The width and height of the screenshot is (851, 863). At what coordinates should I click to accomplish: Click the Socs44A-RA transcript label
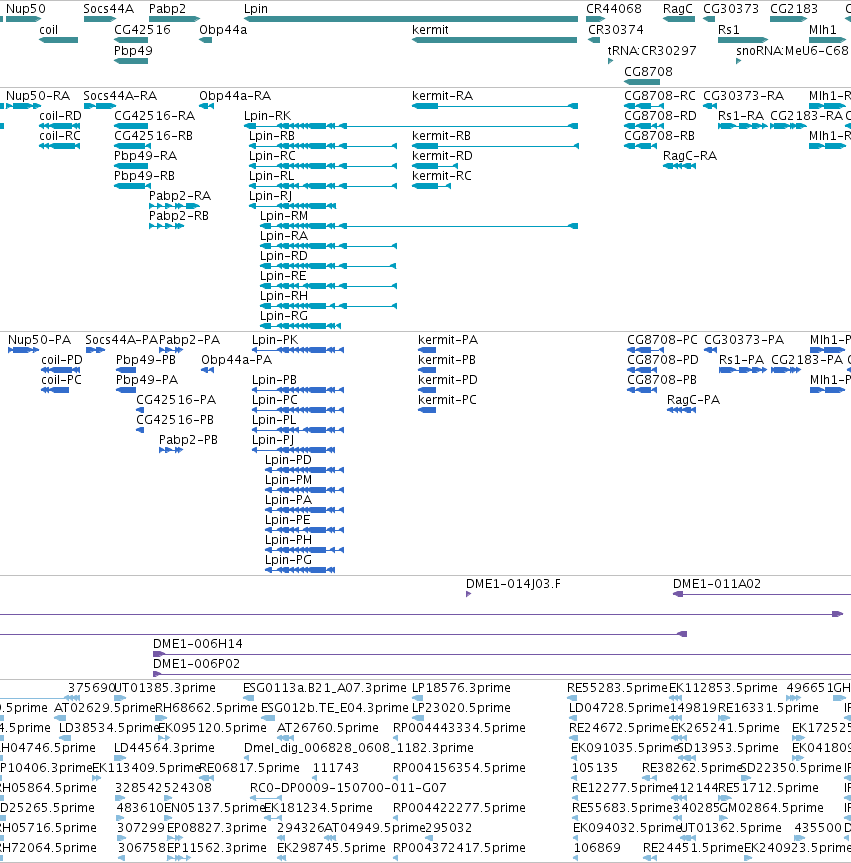(x=120, y=96)
